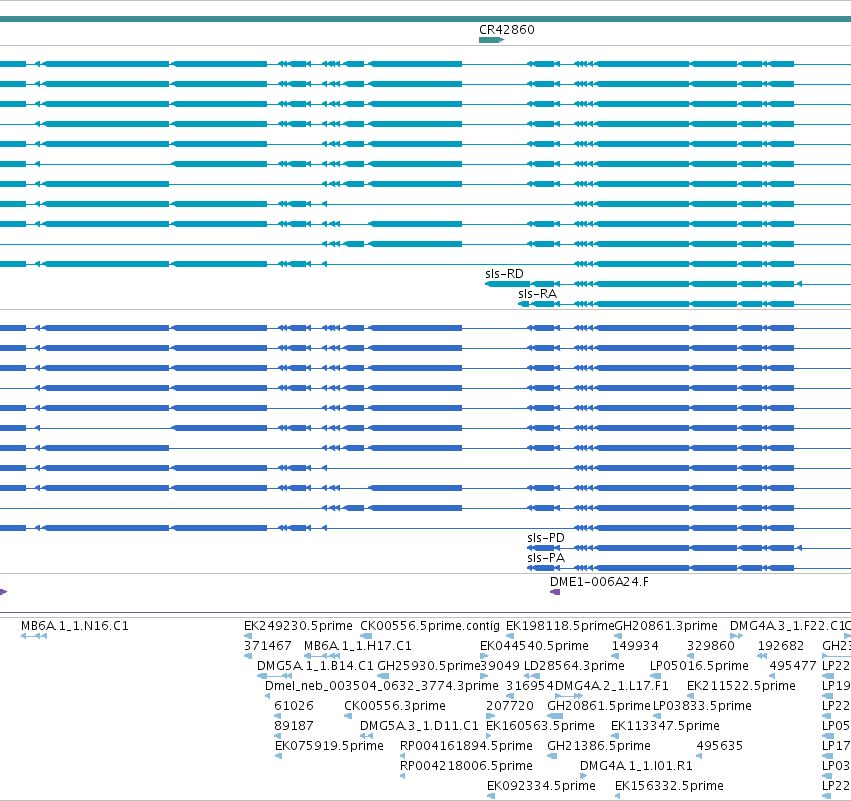Click the 329860 feature label
The image size is (851, 801).
(710, 646)
